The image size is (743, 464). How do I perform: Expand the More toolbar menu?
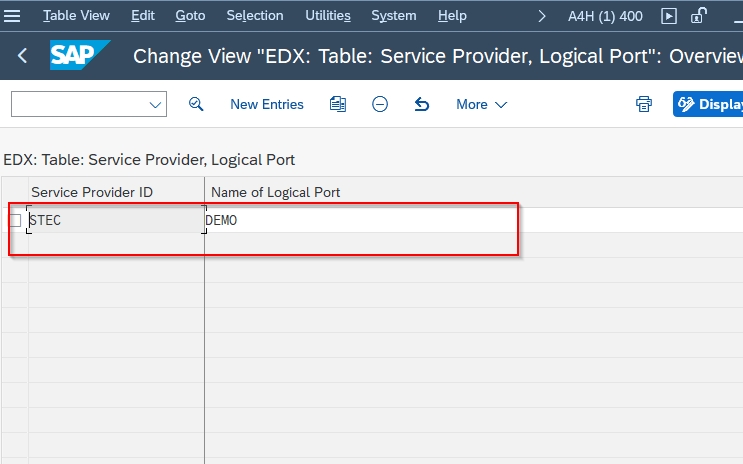click(481, 104)
